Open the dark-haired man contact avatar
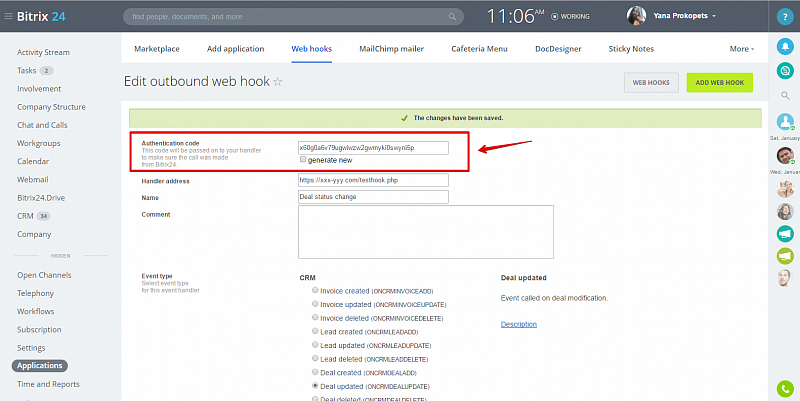 [x=785, y=156]
